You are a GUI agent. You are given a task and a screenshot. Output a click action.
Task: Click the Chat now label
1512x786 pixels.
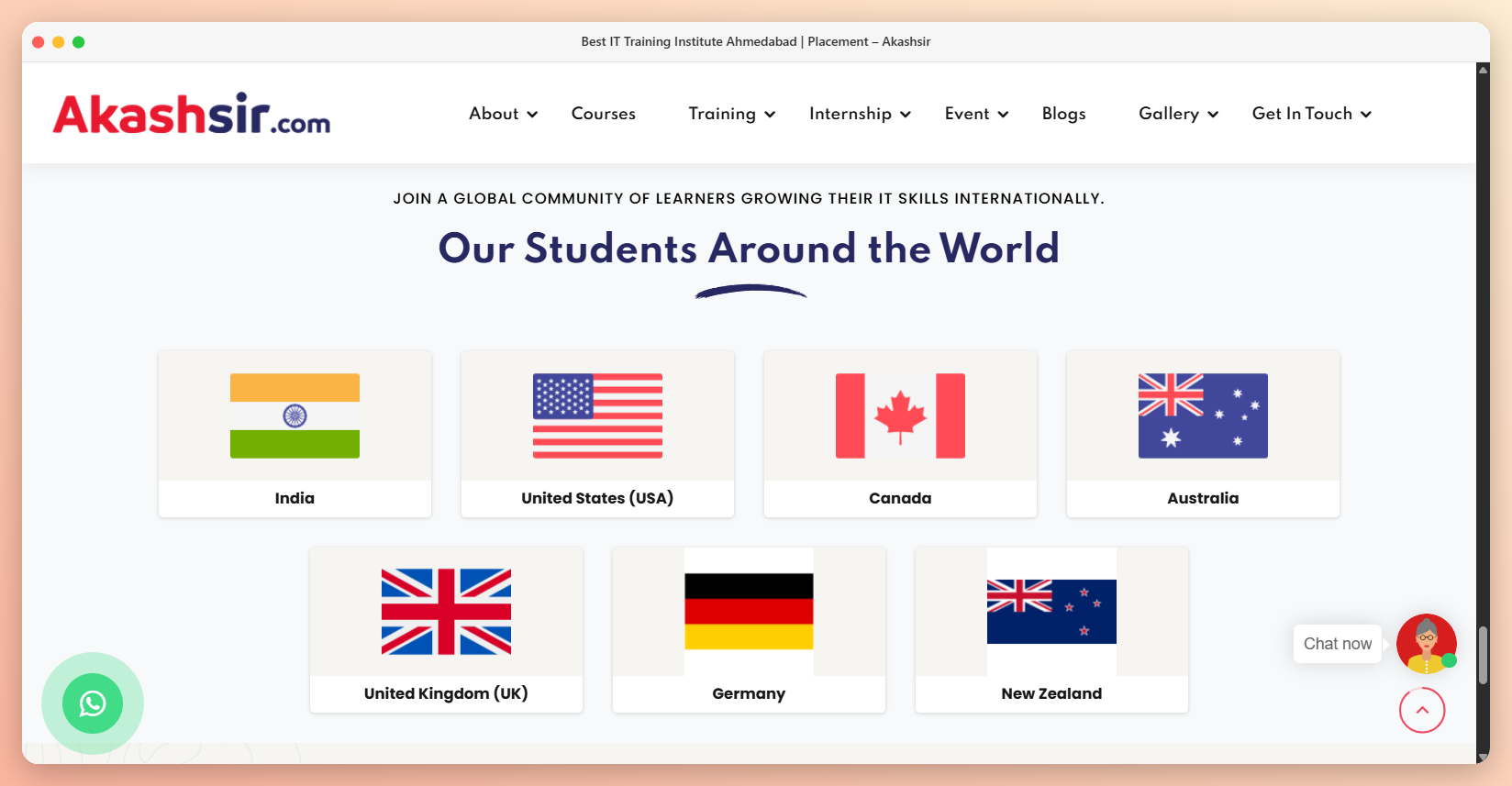pos(1338,644)
